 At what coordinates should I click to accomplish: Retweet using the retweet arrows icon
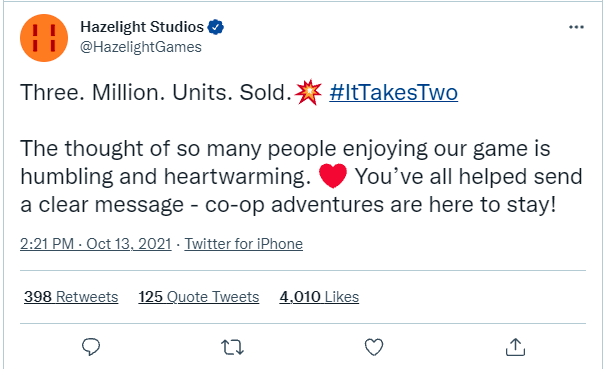[x=232, y=347]
